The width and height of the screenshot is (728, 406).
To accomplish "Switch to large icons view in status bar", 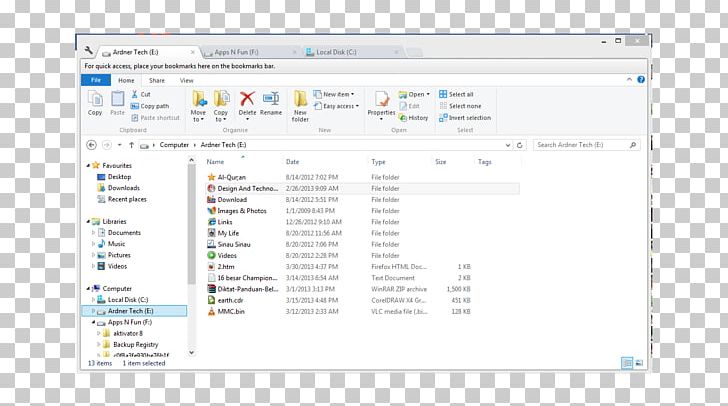I will pos(640,363).
